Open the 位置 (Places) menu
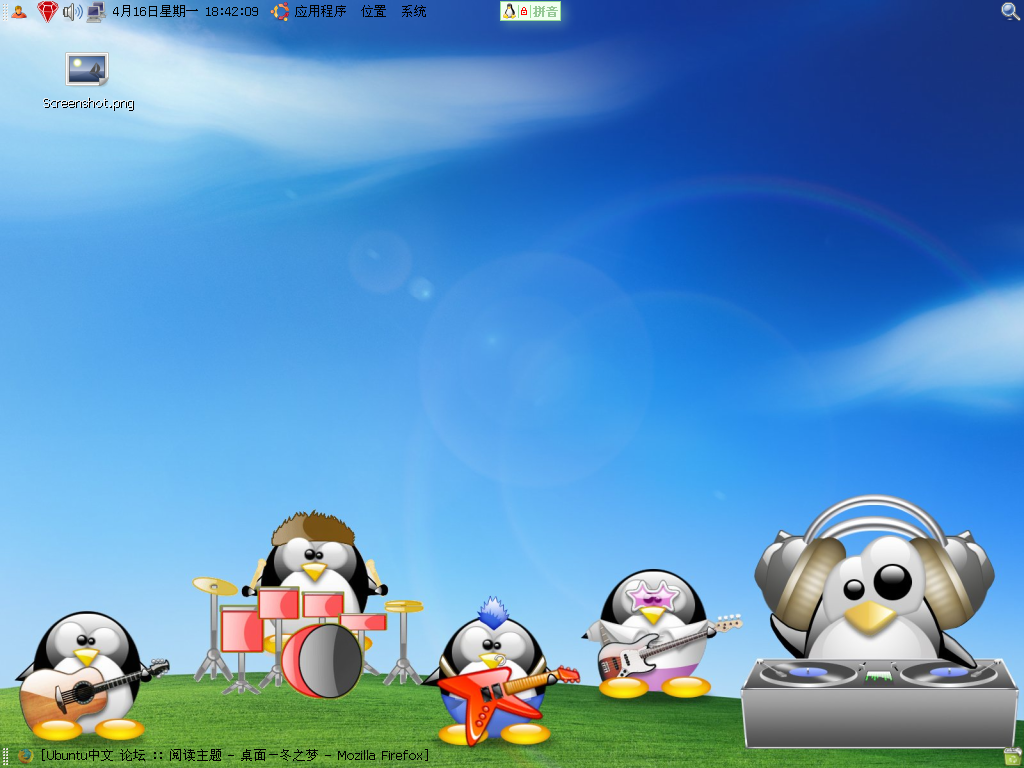 (374, 11)
